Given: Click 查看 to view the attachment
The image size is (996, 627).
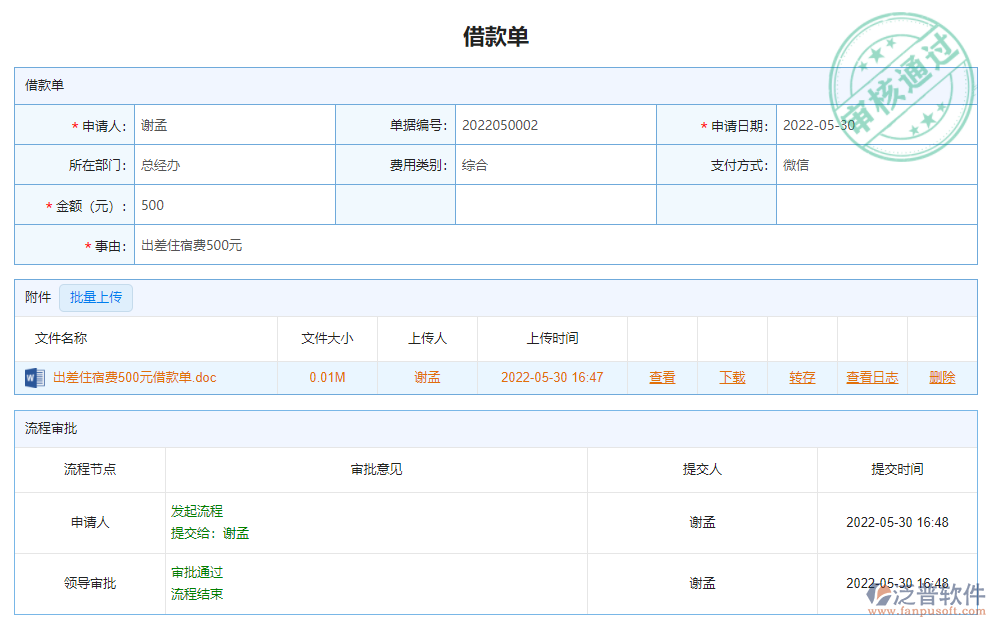Looking at the screenshot, I should click(x=662, y=378).
